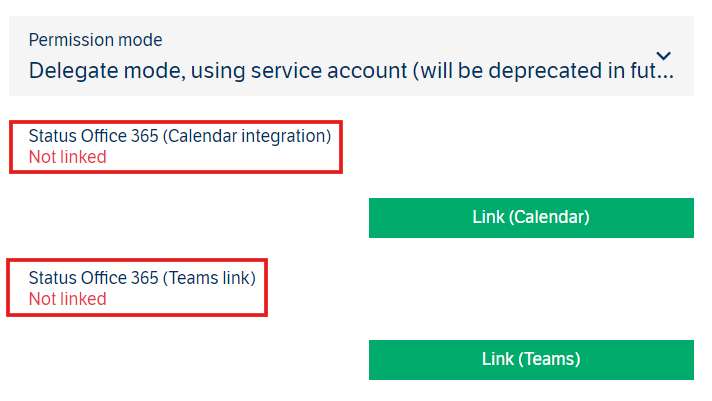Click Not linked under Teams link status
Screen dimensions: 712x401
67,298
